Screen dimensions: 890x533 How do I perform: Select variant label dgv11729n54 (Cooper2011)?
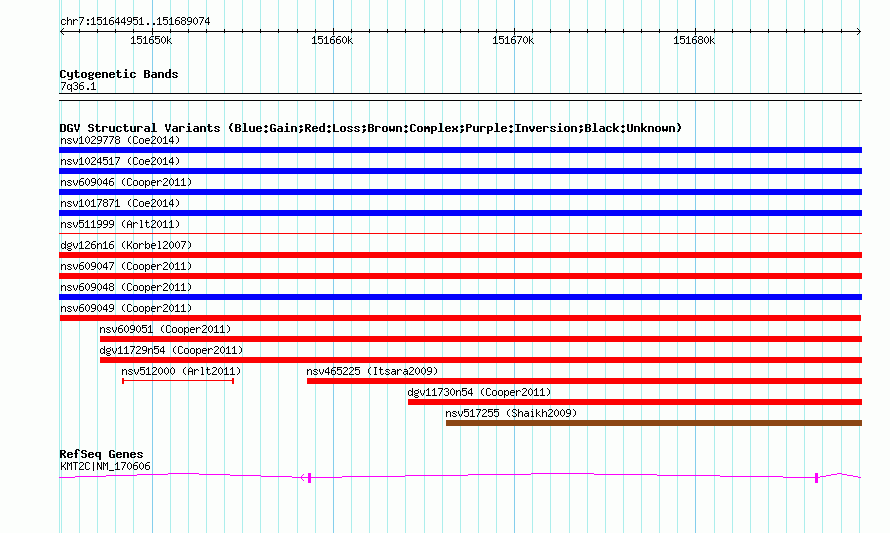(171, 350)
